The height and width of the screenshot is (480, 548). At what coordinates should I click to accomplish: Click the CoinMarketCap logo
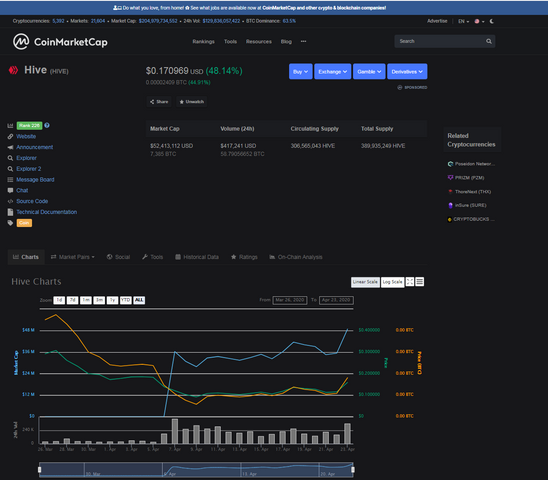(60, 42)
